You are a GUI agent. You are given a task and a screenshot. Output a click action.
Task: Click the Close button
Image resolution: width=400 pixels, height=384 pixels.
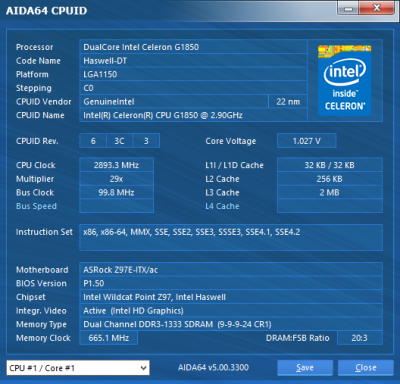click(x=366, y=368)
